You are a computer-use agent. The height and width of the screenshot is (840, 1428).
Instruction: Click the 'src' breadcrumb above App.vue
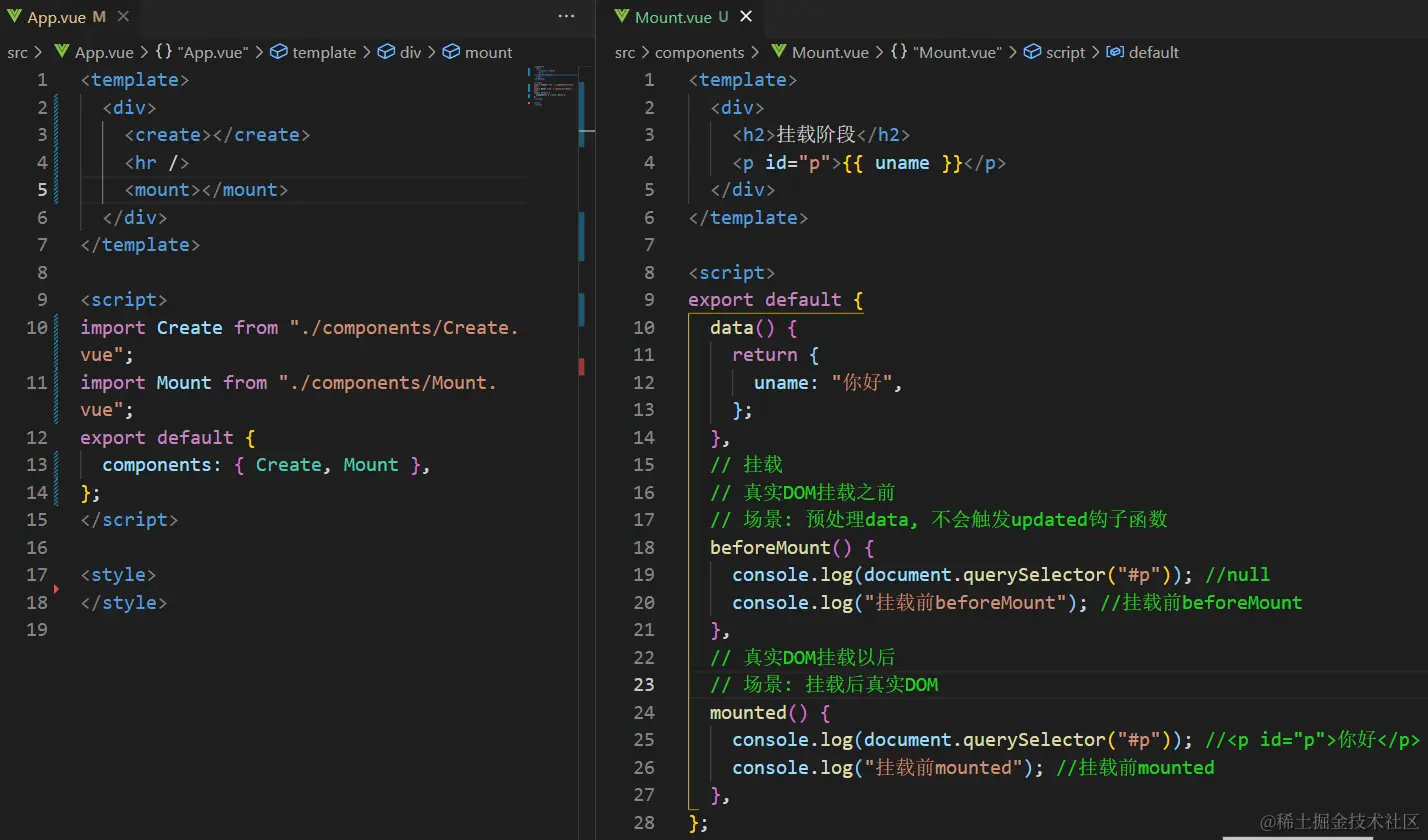[18, 52]
